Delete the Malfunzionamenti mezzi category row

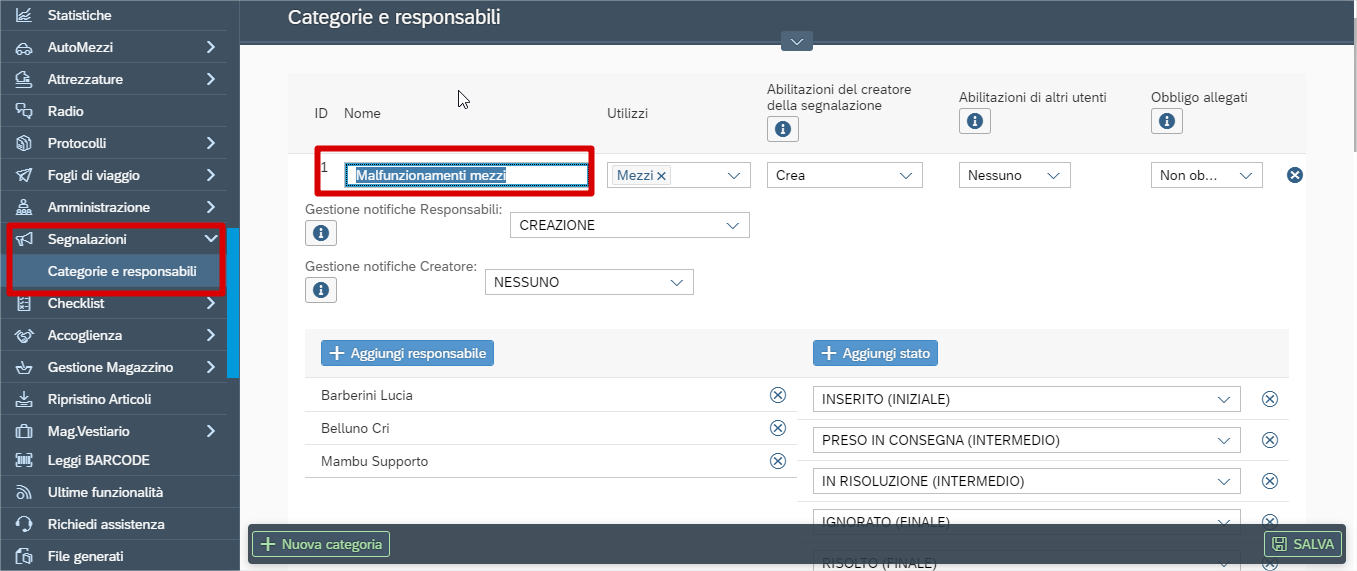1294,175
